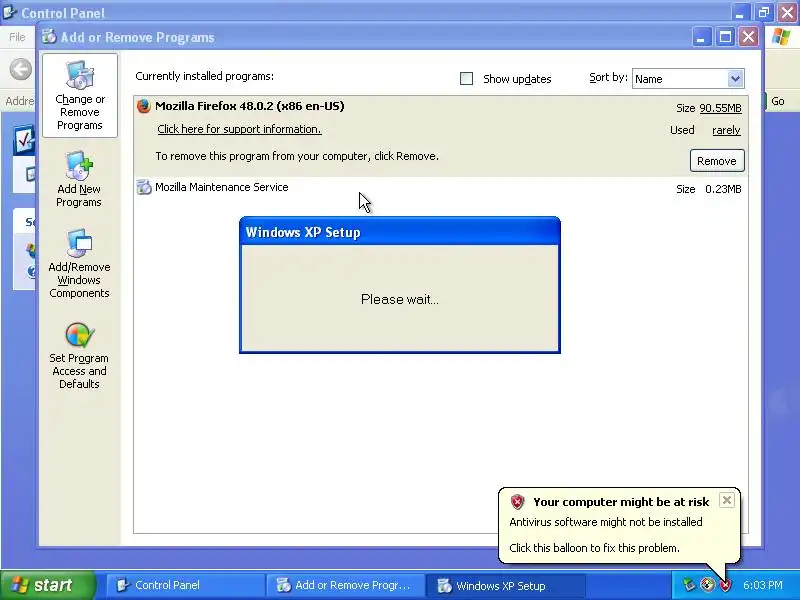Click 'Currently installed programs:' label

point(205,77)
